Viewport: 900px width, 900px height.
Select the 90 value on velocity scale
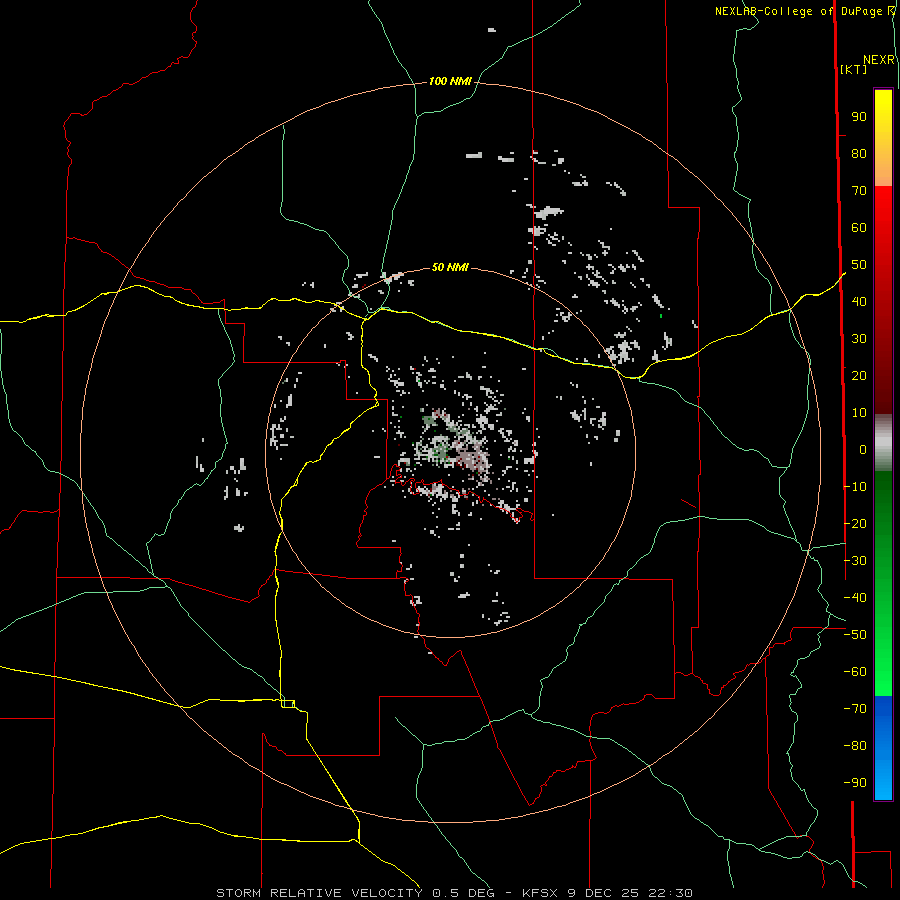point(859,117)
